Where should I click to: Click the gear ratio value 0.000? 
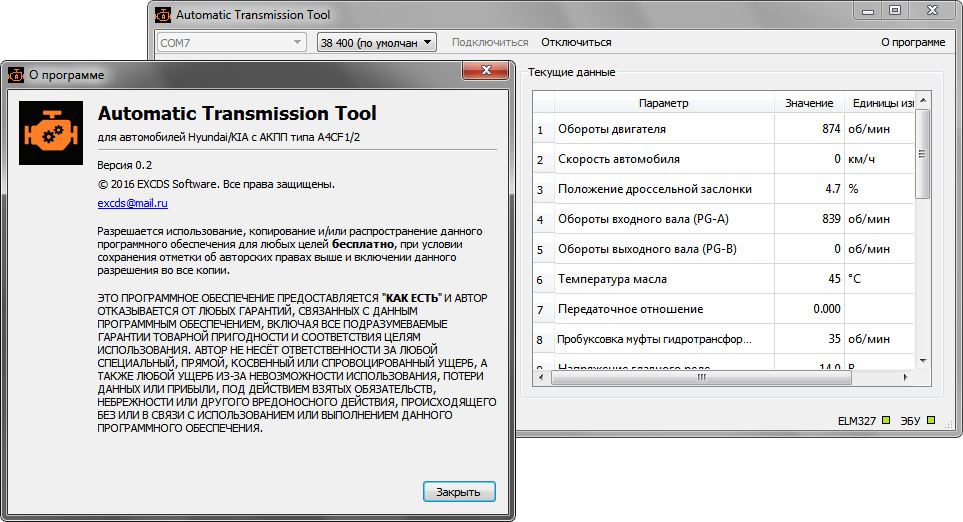click(827, 309)
